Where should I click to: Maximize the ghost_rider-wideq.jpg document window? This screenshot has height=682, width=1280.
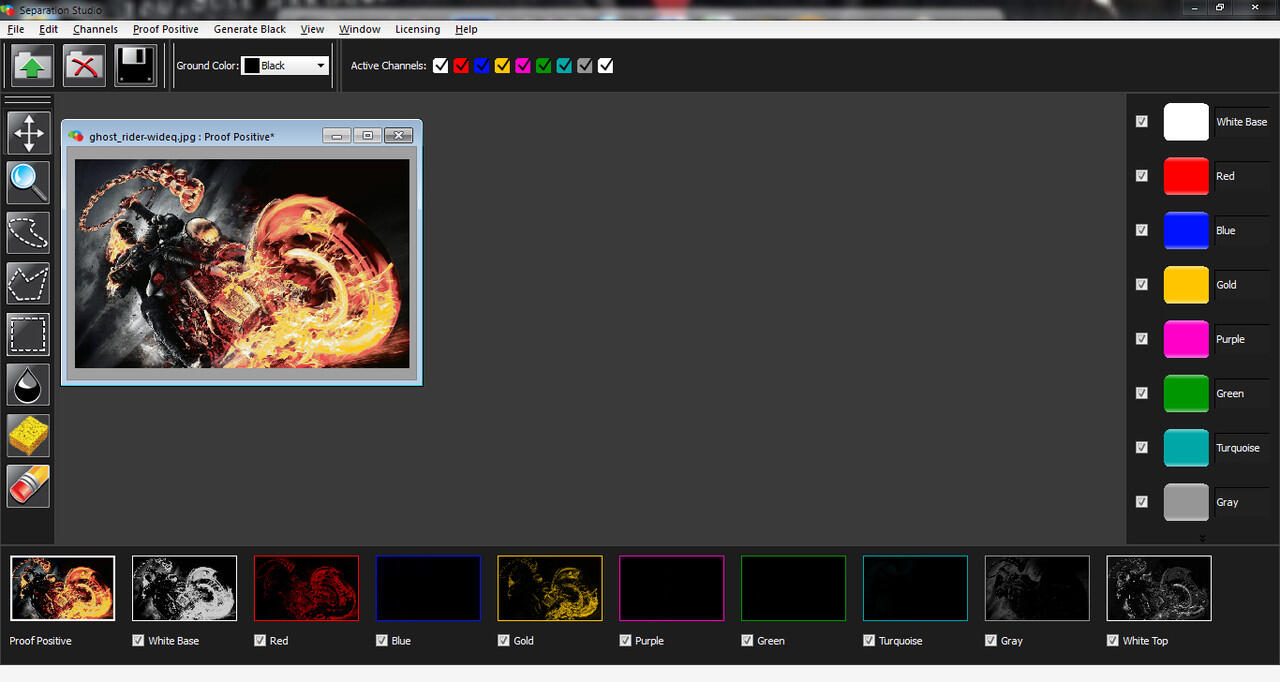click(367, 136)
